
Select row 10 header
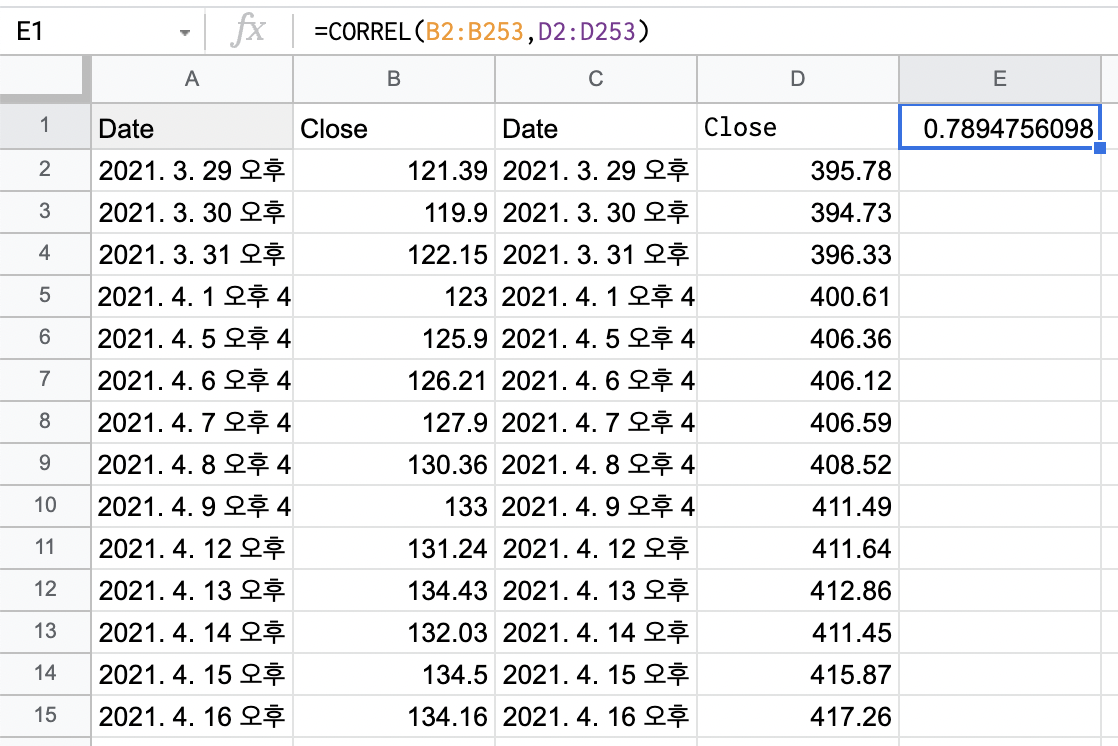[45, 506]
